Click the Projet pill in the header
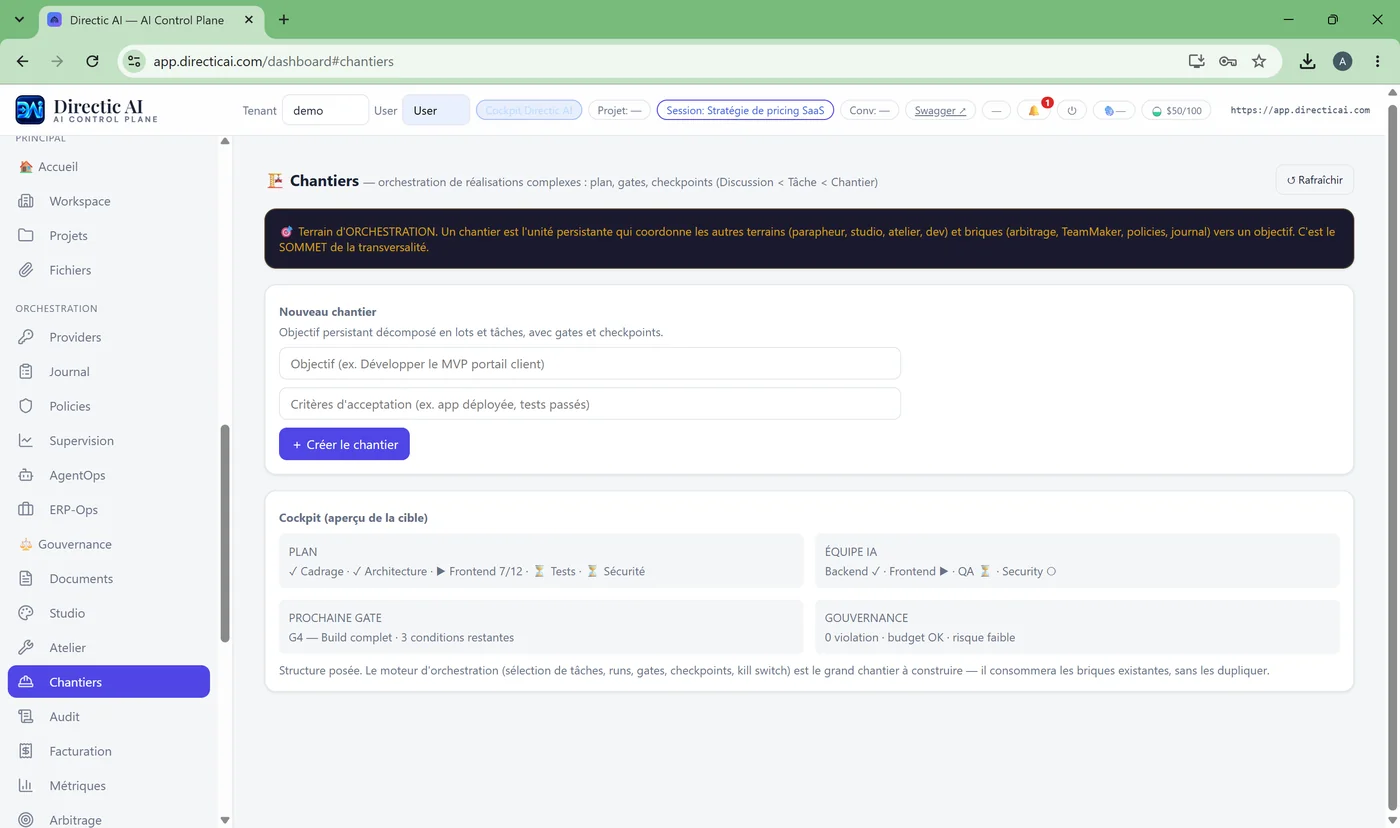Image resolution: width=1400 pixels, height=828 pixels. pyautogui.click(x=619, y=110)
